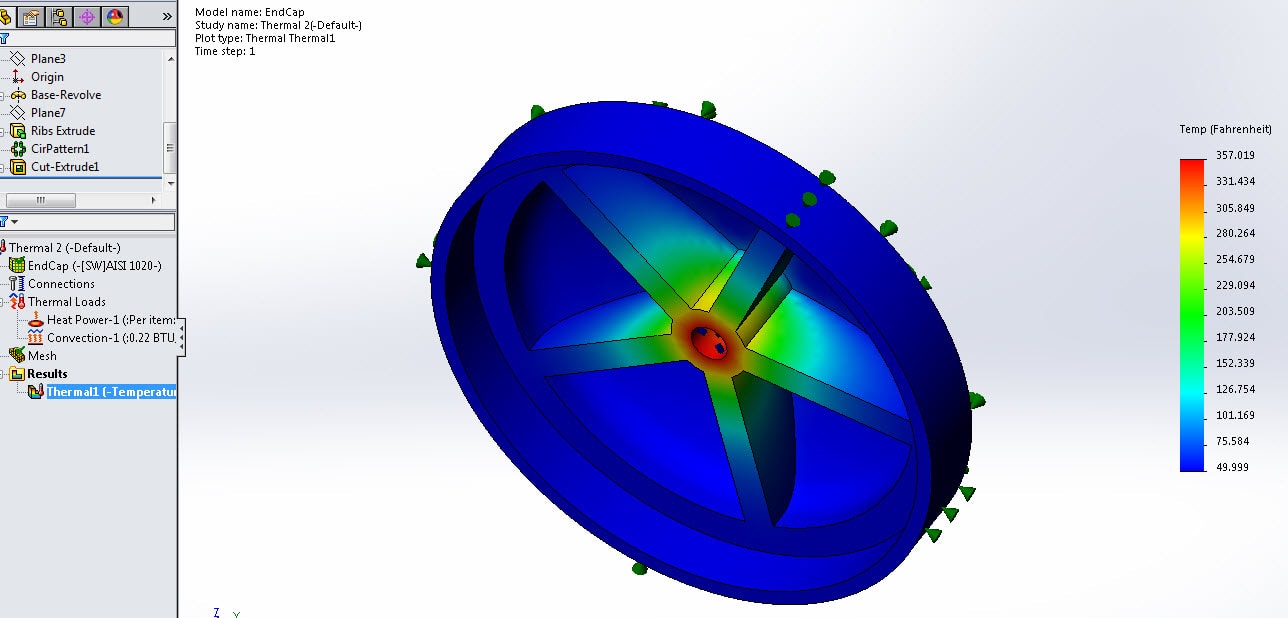Click the Study name annotation text
The width and height of the screenshot is (1288, 618).
[x=278, y=25]
